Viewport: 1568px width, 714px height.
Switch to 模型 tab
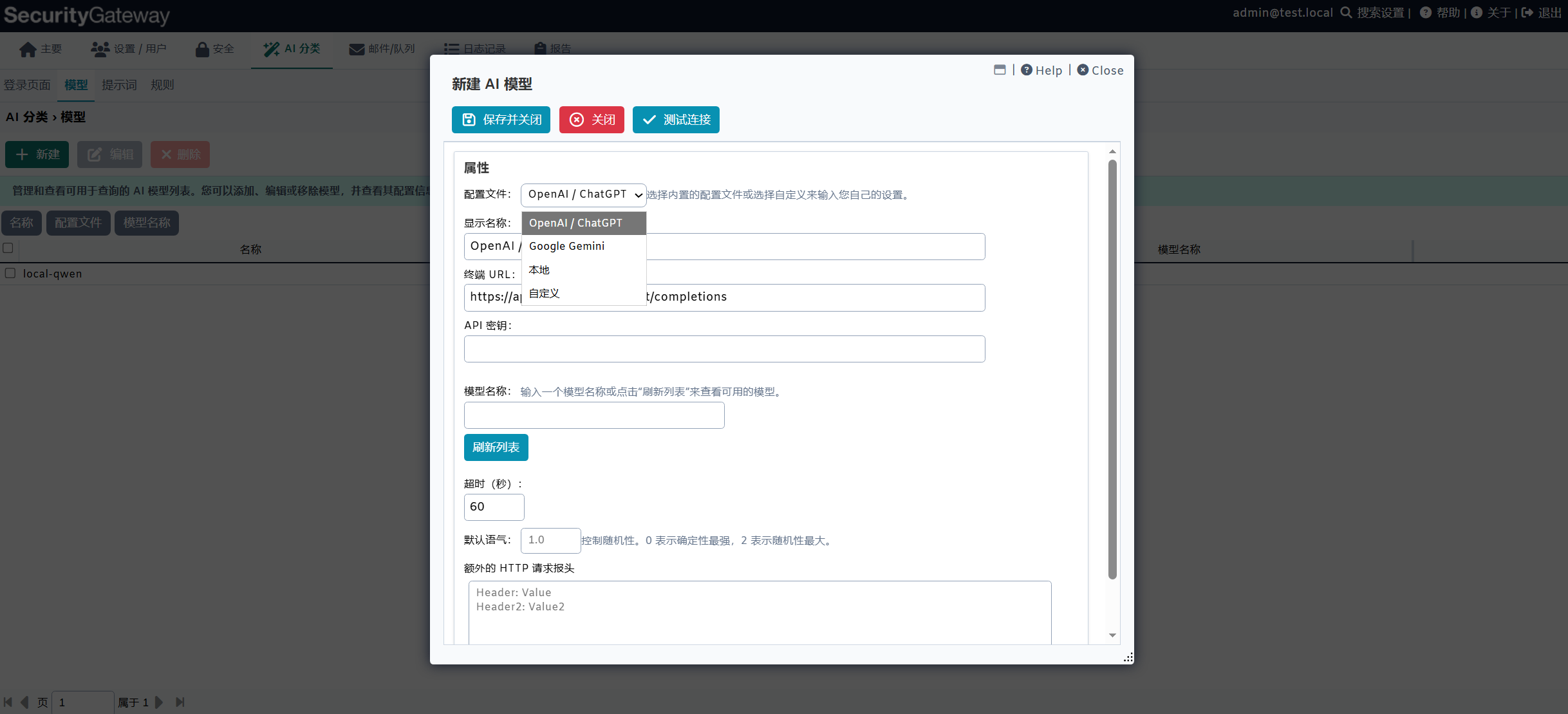click(x=76, y=85)
